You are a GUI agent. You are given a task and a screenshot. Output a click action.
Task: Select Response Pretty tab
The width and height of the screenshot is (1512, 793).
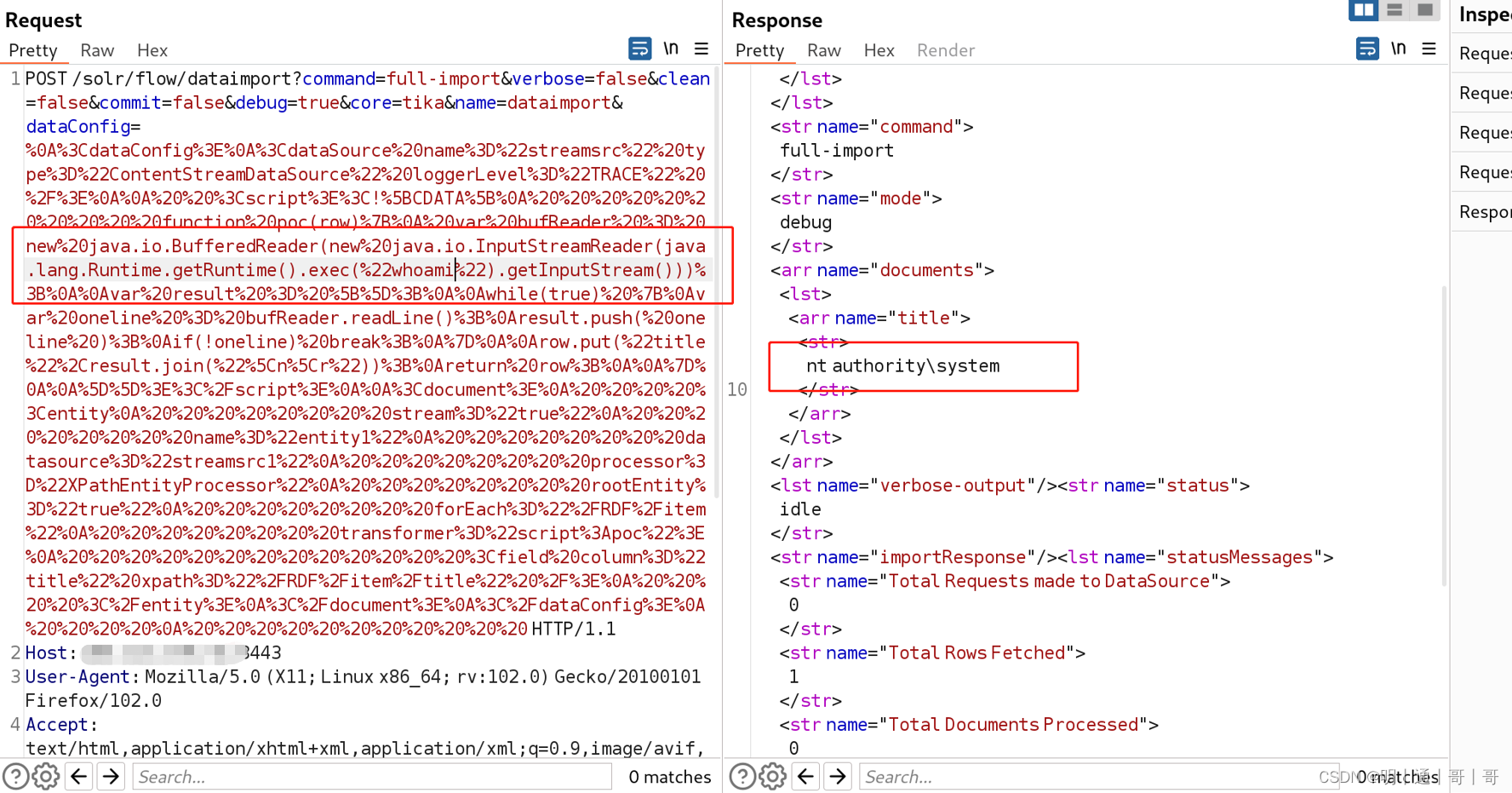pyautogui.click(x=759, y=50)
